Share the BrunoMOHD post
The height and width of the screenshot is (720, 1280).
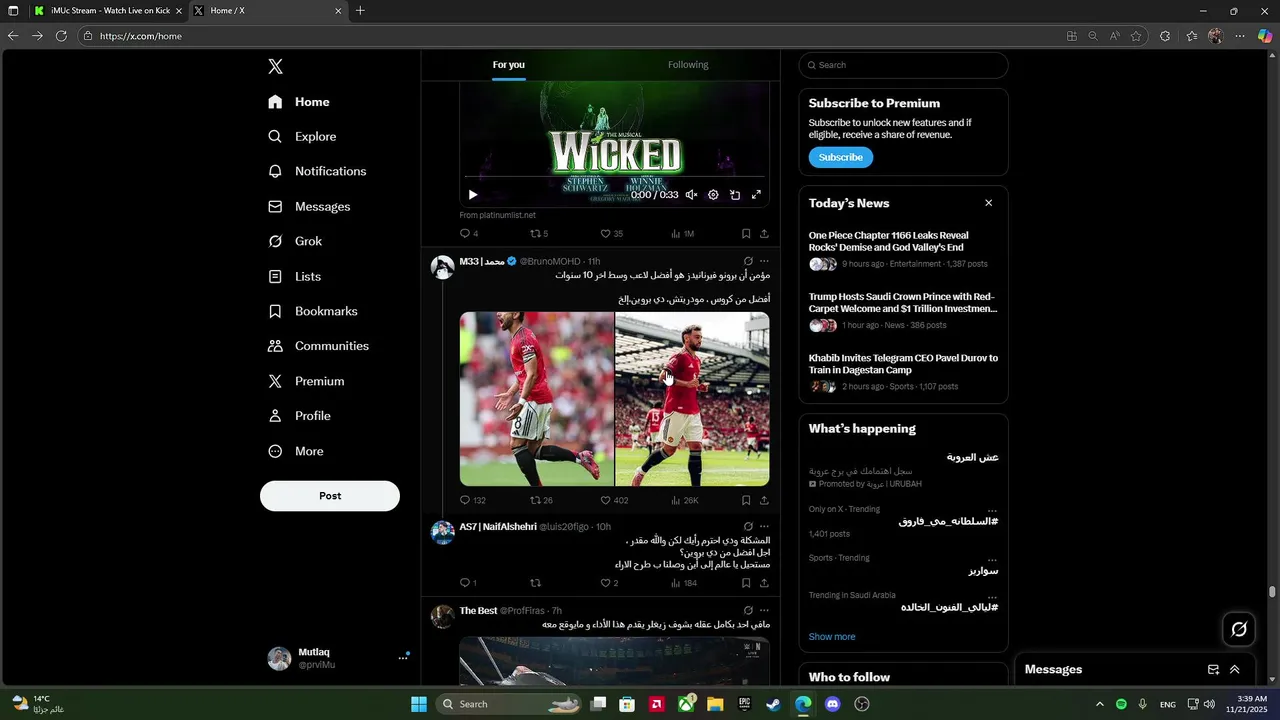[764, 500]
